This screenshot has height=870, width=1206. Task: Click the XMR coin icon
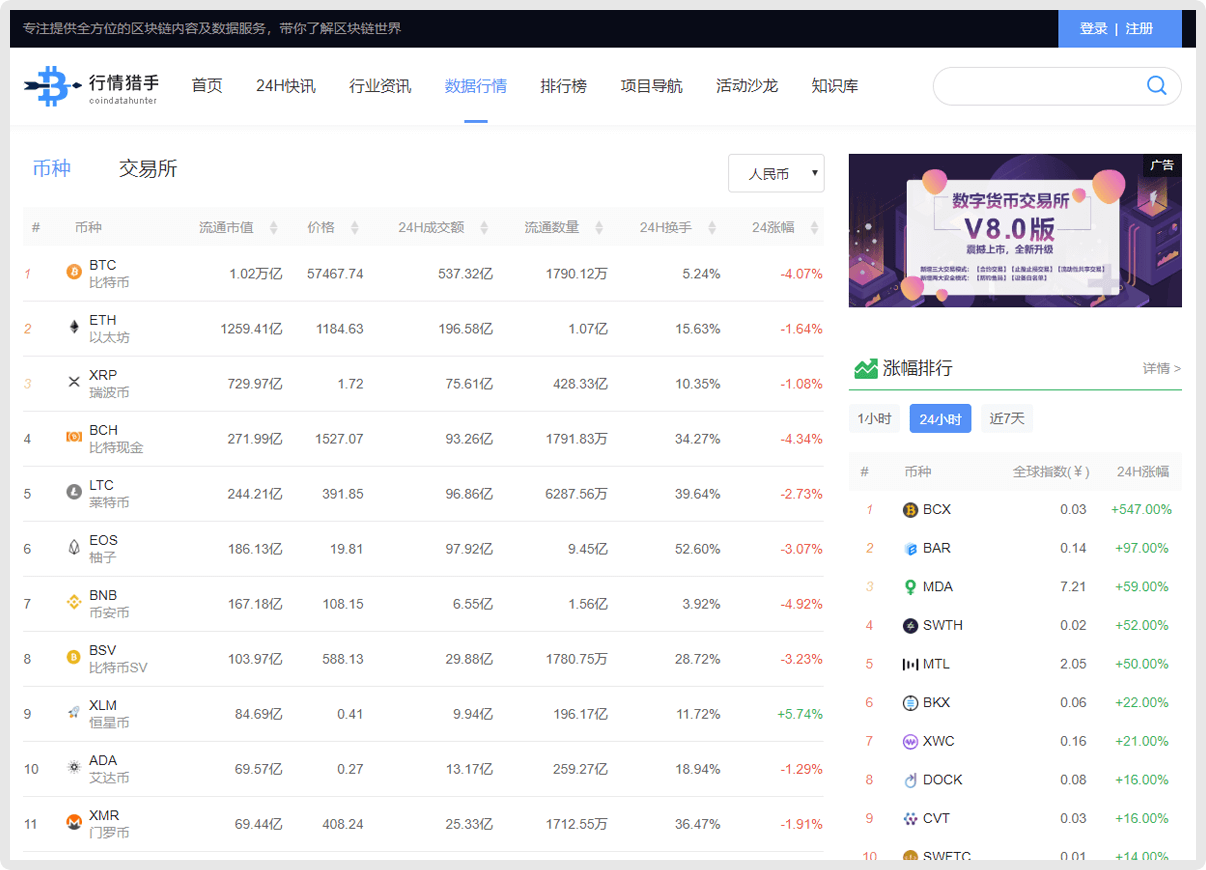click(73, 823)
